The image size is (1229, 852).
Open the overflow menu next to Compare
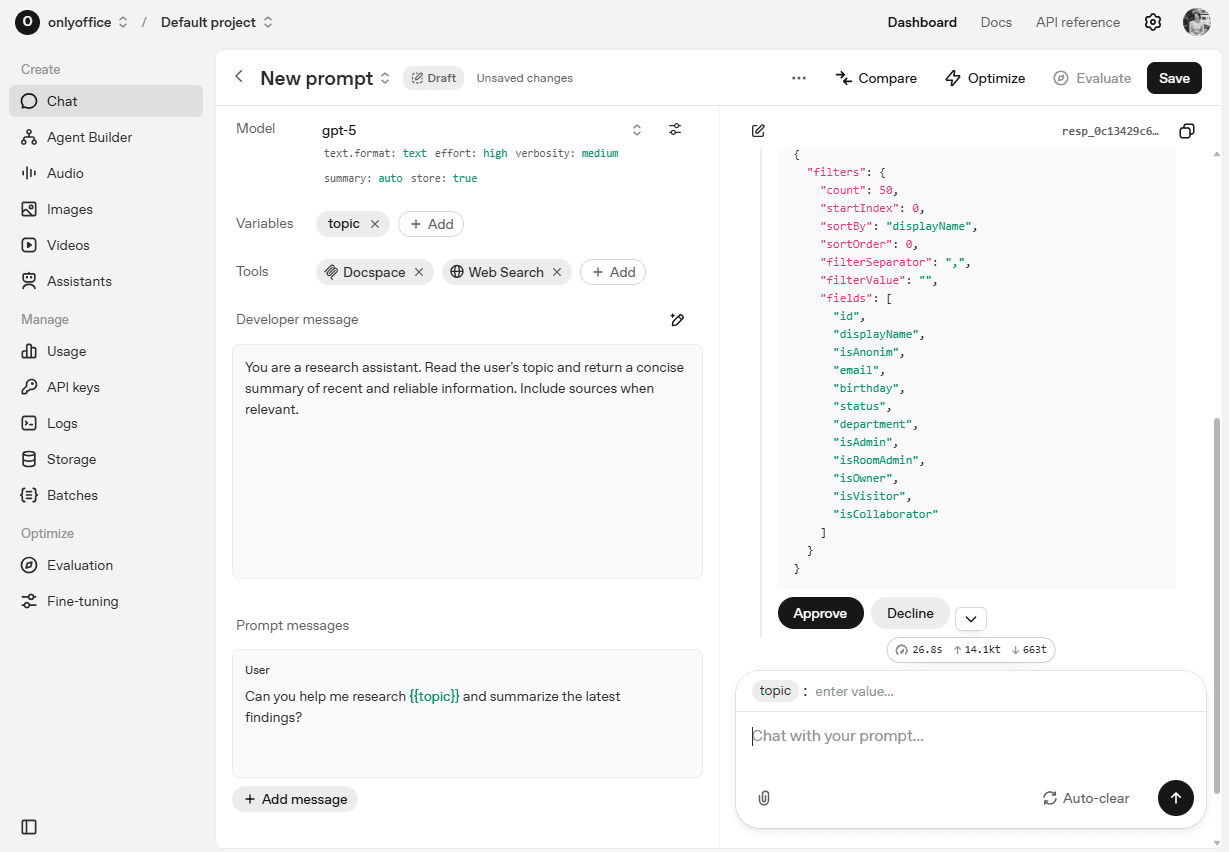click(799, 77)
